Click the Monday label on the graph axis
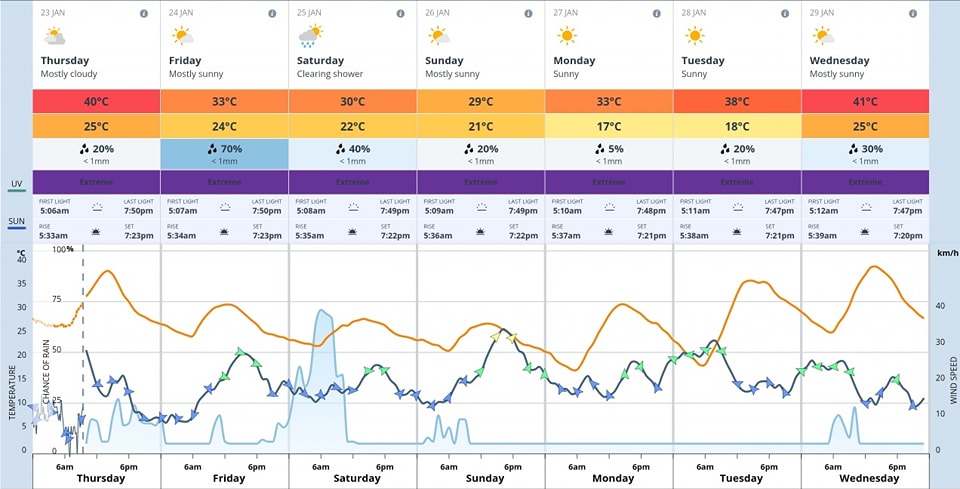The image size is (960, 489). pyautogui.click(x=613, y=478)
